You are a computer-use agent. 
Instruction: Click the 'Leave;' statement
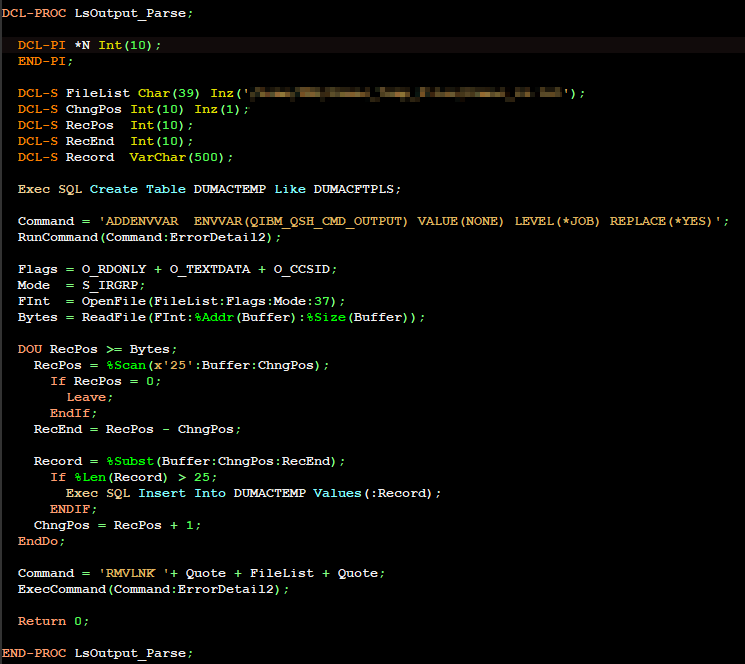pyautogui.click(x=89, y=397)
